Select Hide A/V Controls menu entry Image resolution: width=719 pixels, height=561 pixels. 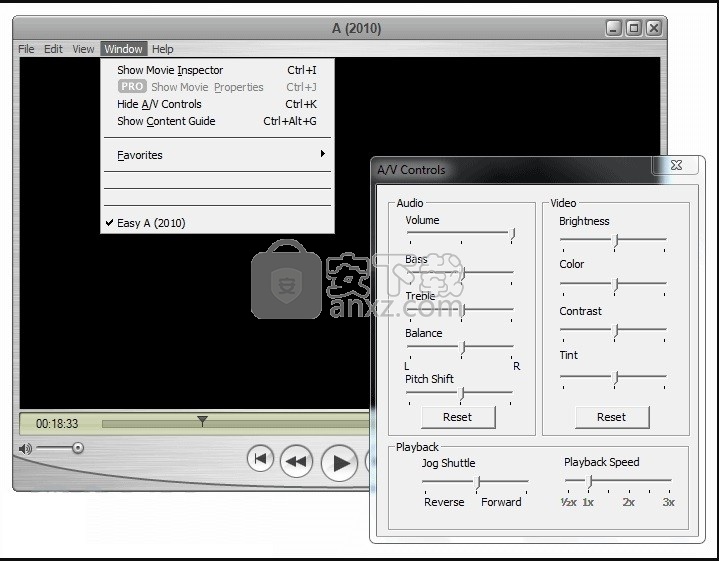pyautogui.click(x=217, y=104)
